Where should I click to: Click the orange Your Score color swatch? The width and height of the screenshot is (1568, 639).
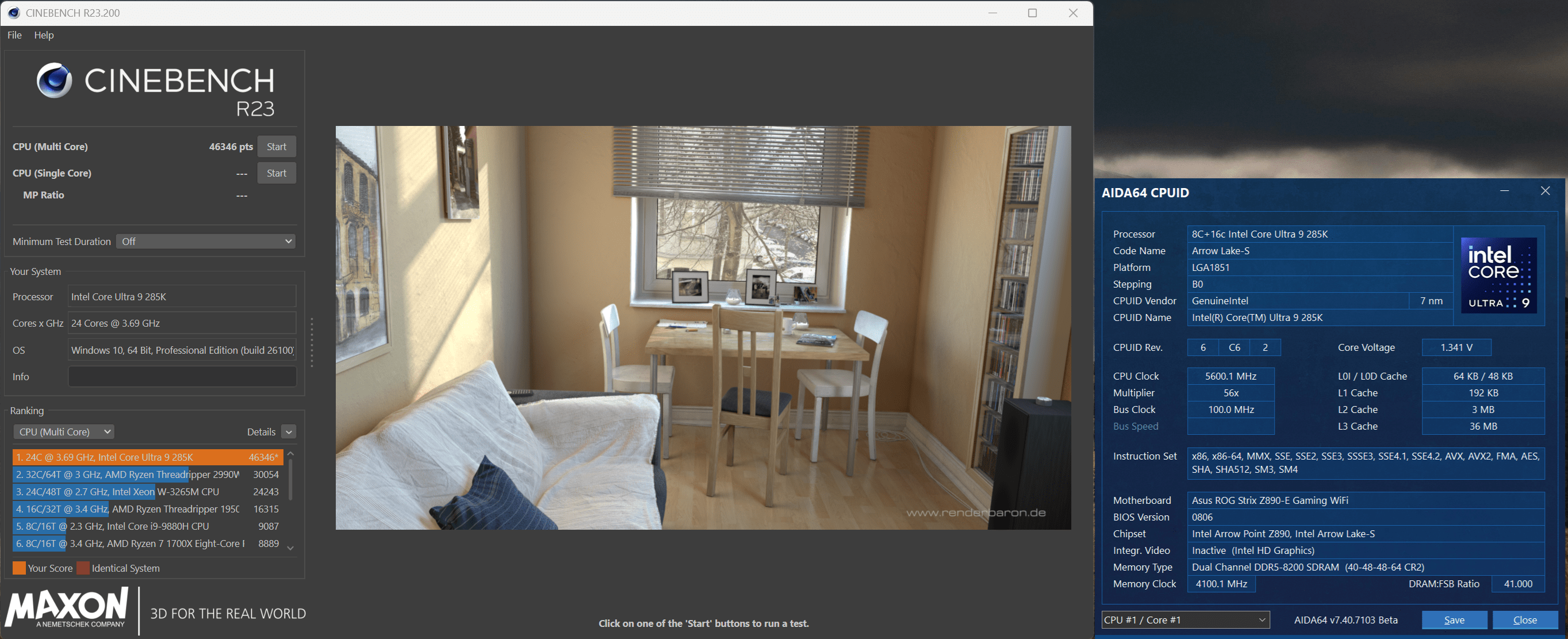click(x=19, y=568)
